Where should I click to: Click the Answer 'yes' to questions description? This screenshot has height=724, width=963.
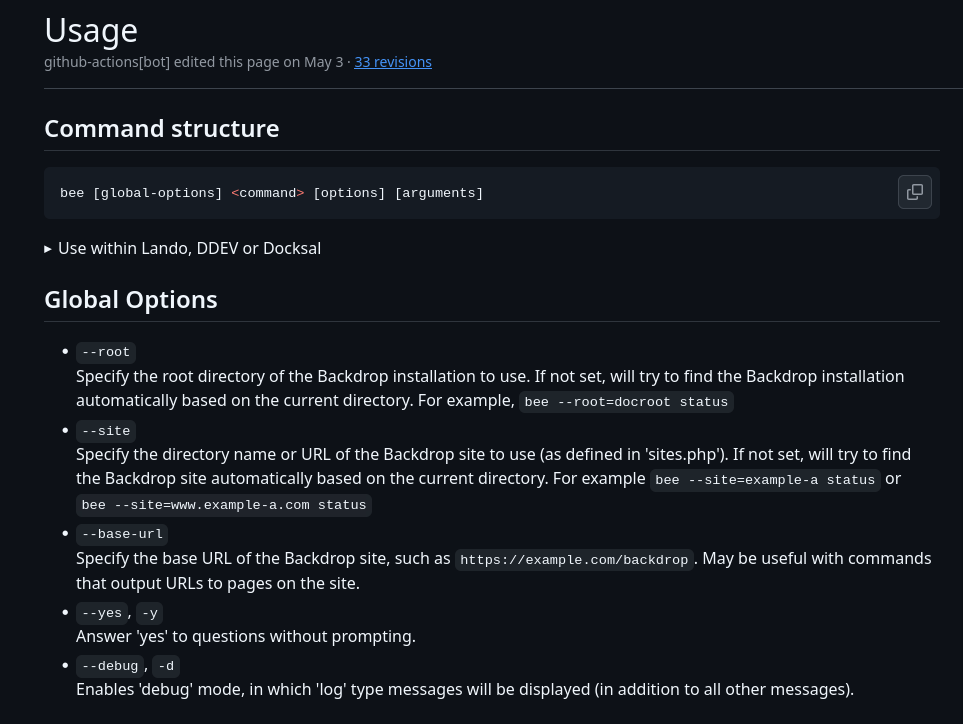(246, 636)
